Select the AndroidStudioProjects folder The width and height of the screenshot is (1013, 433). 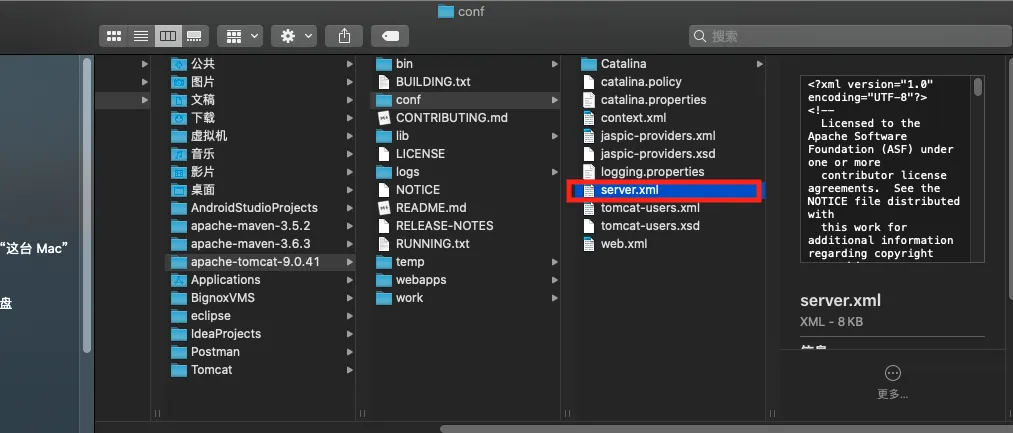(260, 208)
